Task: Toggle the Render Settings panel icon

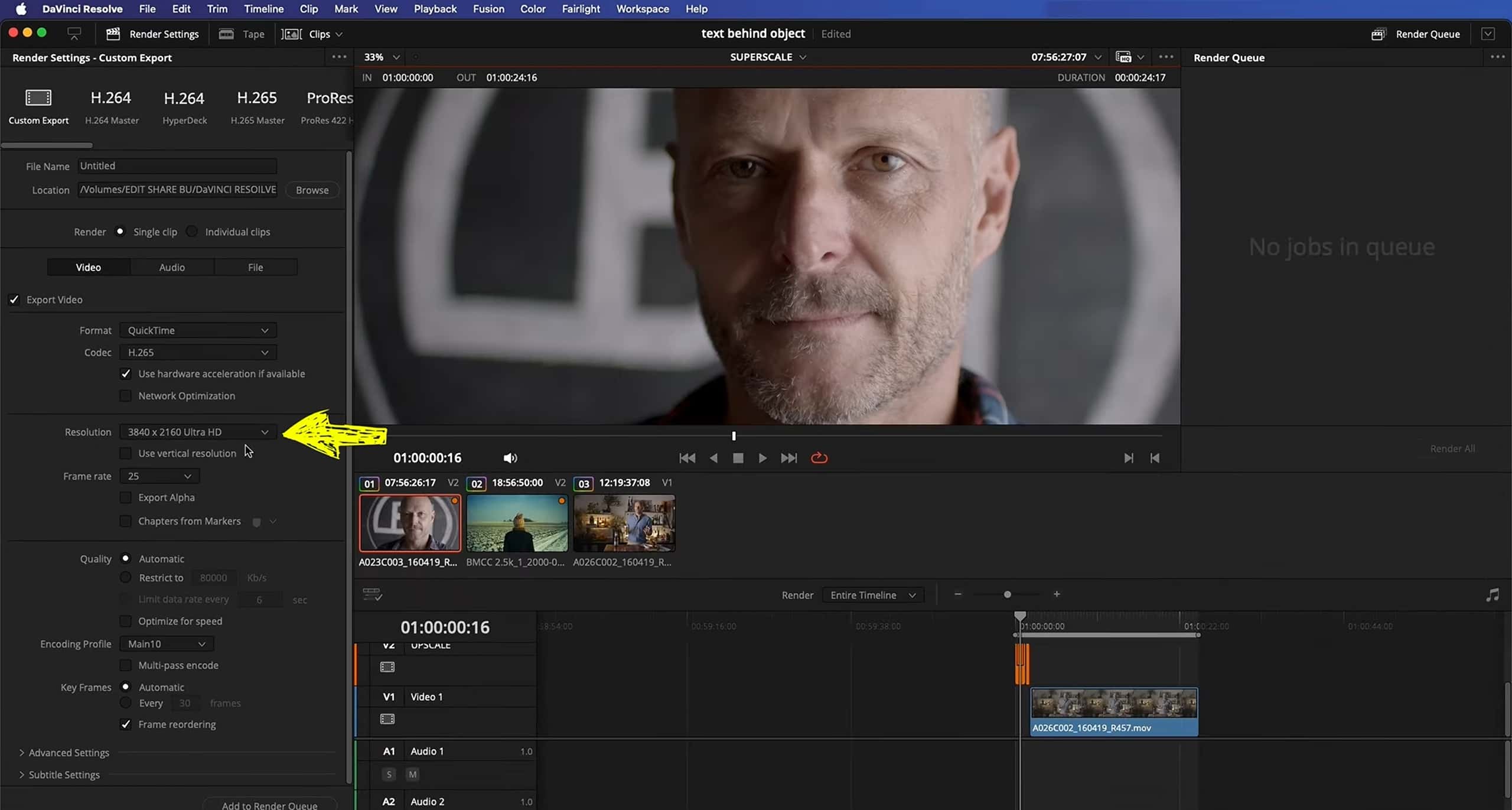Action: tap(113, 34)
